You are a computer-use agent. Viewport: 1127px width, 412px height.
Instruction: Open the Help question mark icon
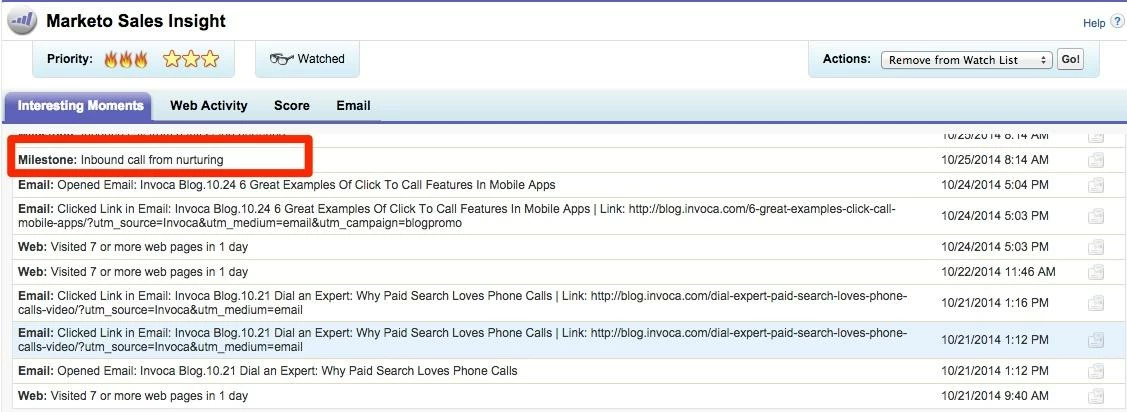1116,22
